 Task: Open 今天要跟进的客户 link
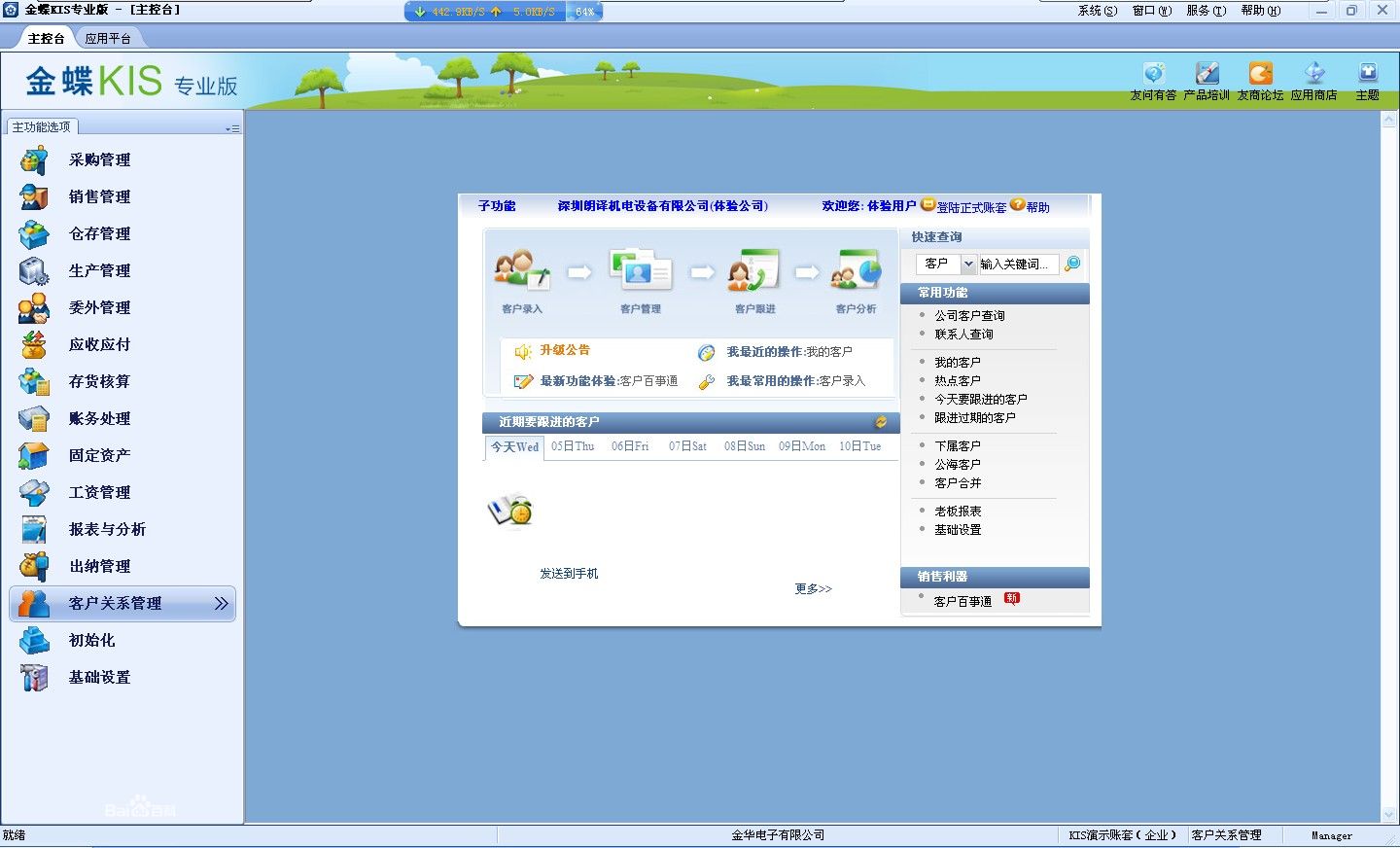click(x=980, y=400)
